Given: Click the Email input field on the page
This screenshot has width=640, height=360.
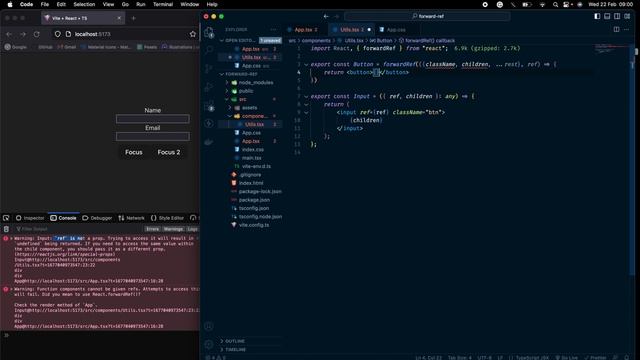Looking at the screenshot, I should (153, 136).
